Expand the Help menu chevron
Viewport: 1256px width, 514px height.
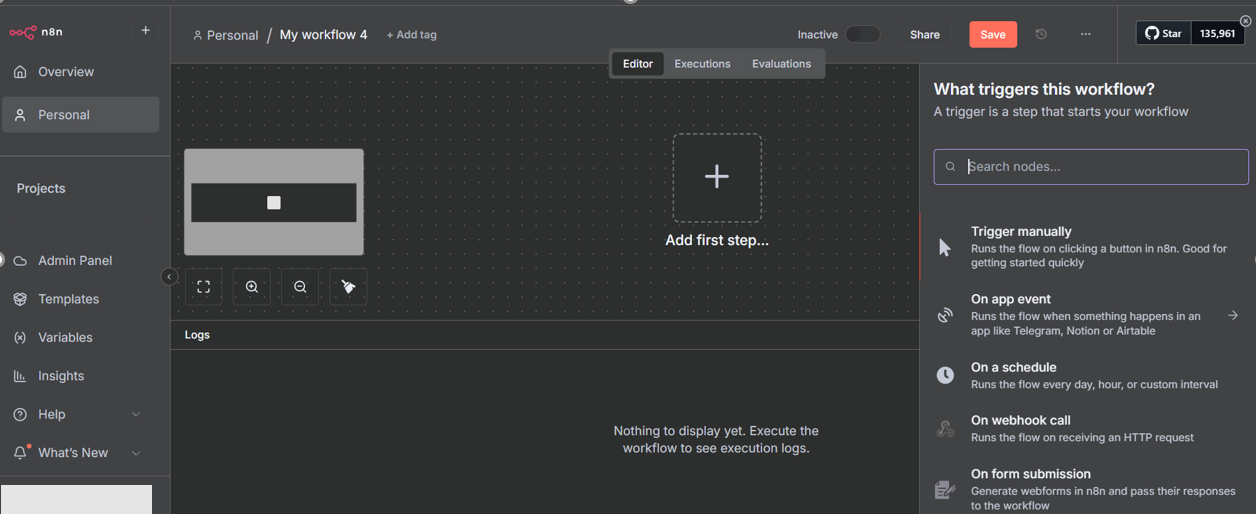[x=136, y=414]
